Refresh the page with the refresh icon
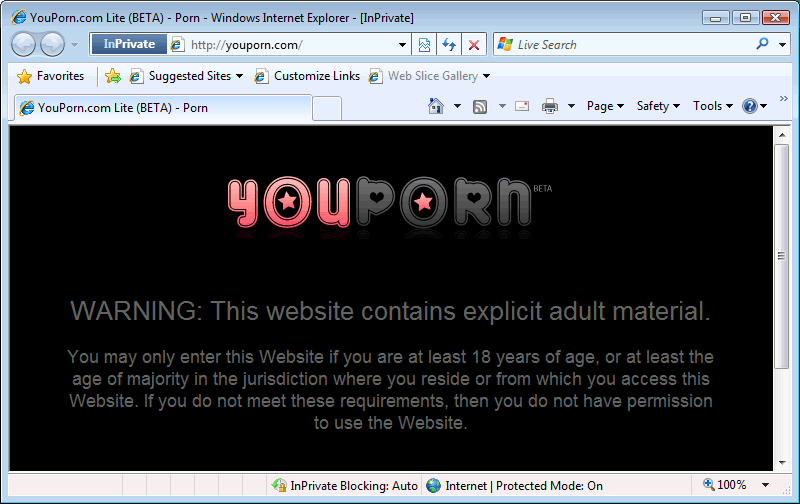The height and width of the screenshot is (504, 800). tap(449, 45)
